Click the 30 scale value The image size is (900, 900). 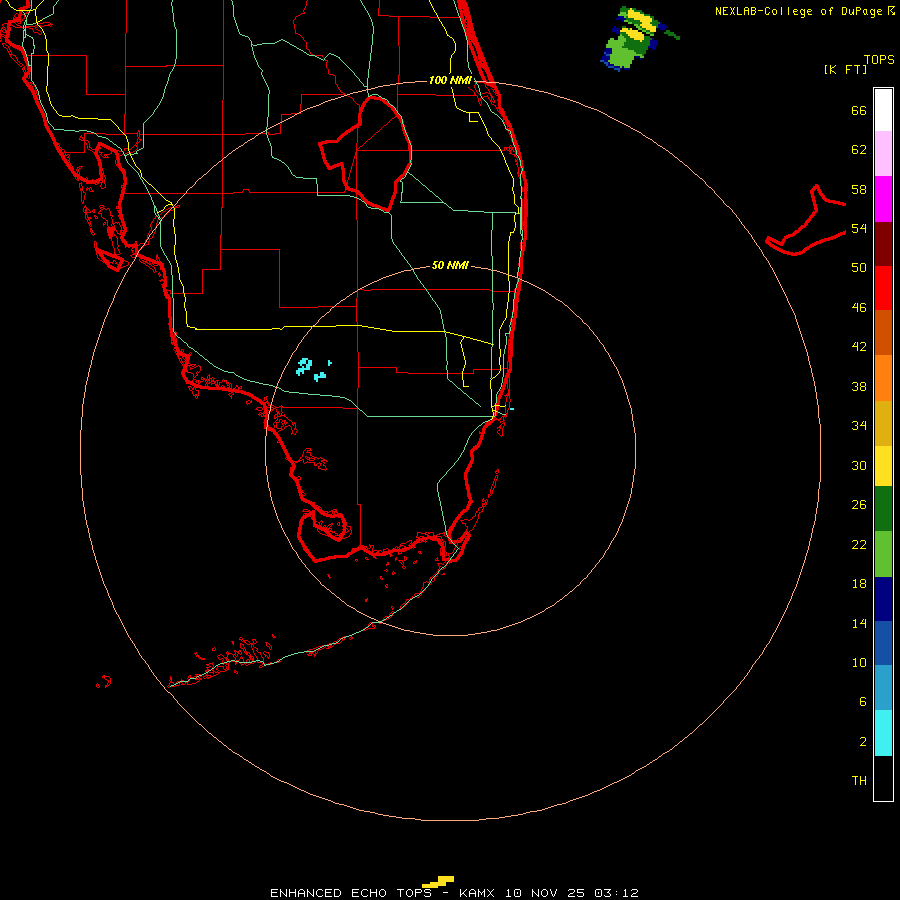point(859,465)
